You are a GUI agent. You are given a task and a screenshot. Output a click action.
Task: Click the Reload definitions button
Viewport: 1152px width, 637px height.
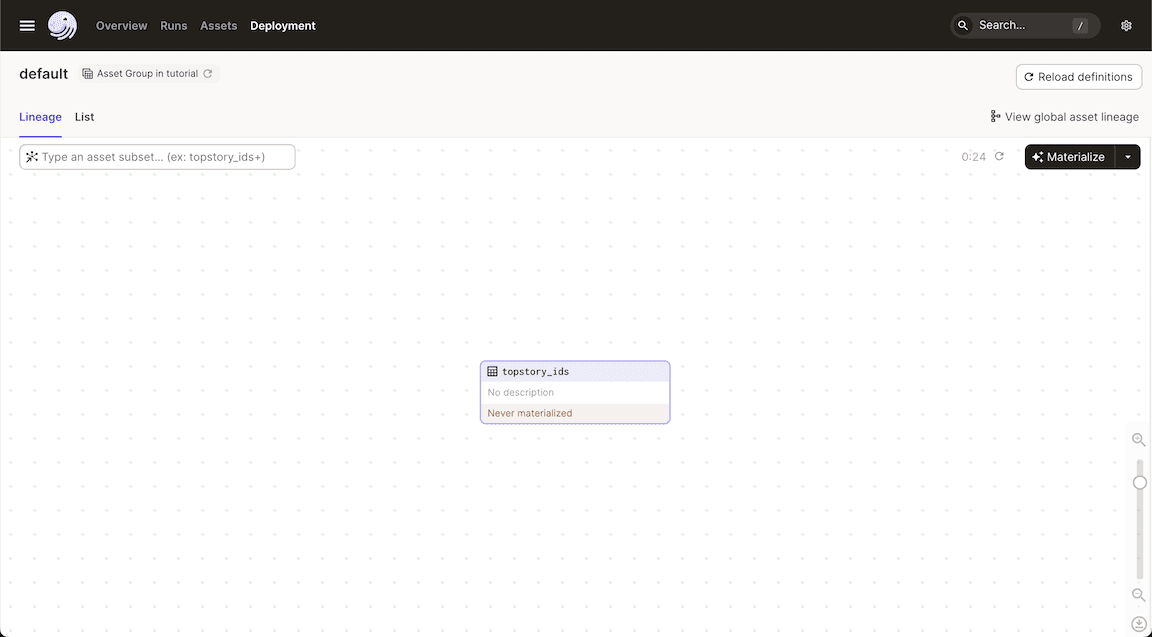click(1078, 76)
